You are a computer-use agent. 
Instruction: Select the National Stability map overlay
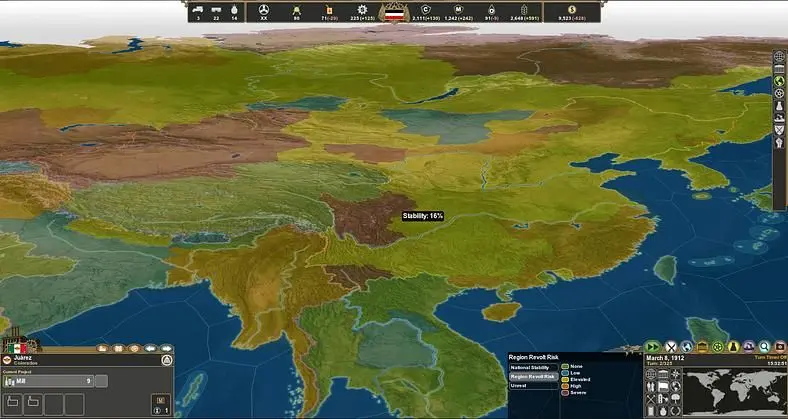pyautogui.click(x=534, y=367)
